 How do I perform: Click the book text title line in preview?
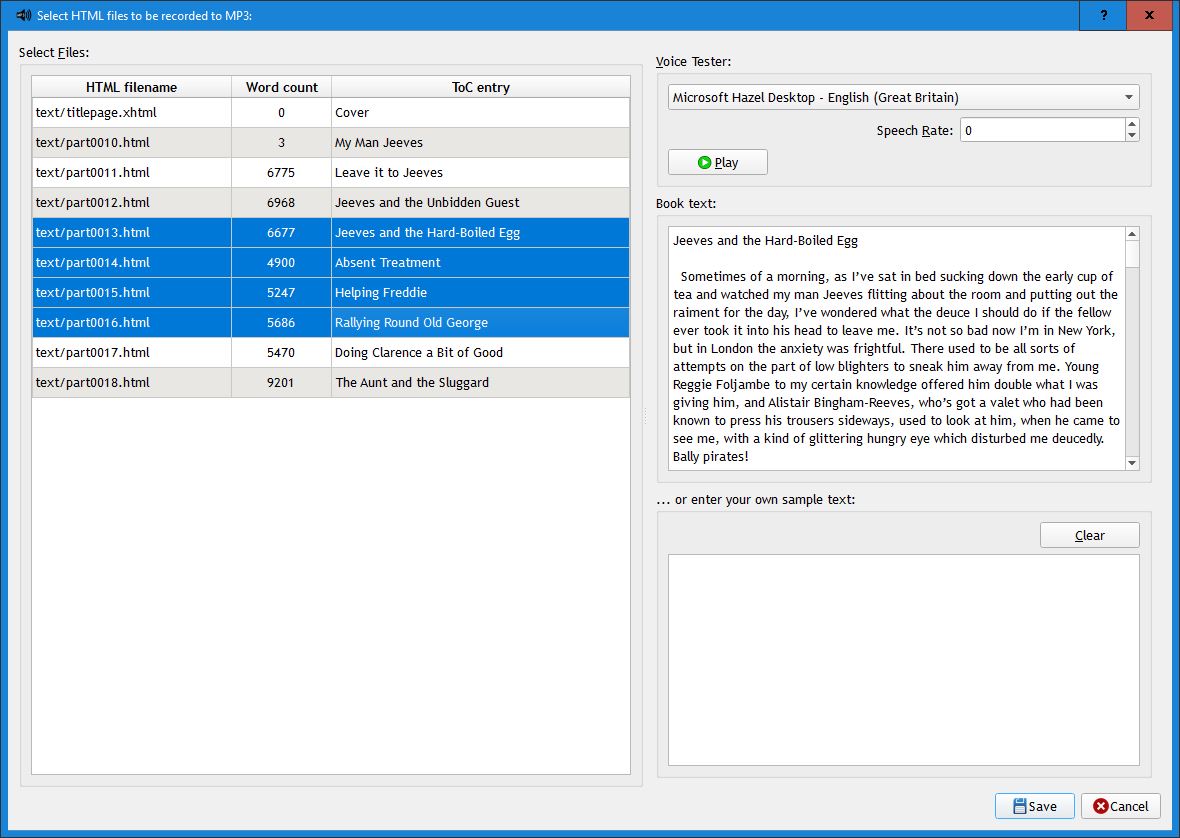pos(765,241)
